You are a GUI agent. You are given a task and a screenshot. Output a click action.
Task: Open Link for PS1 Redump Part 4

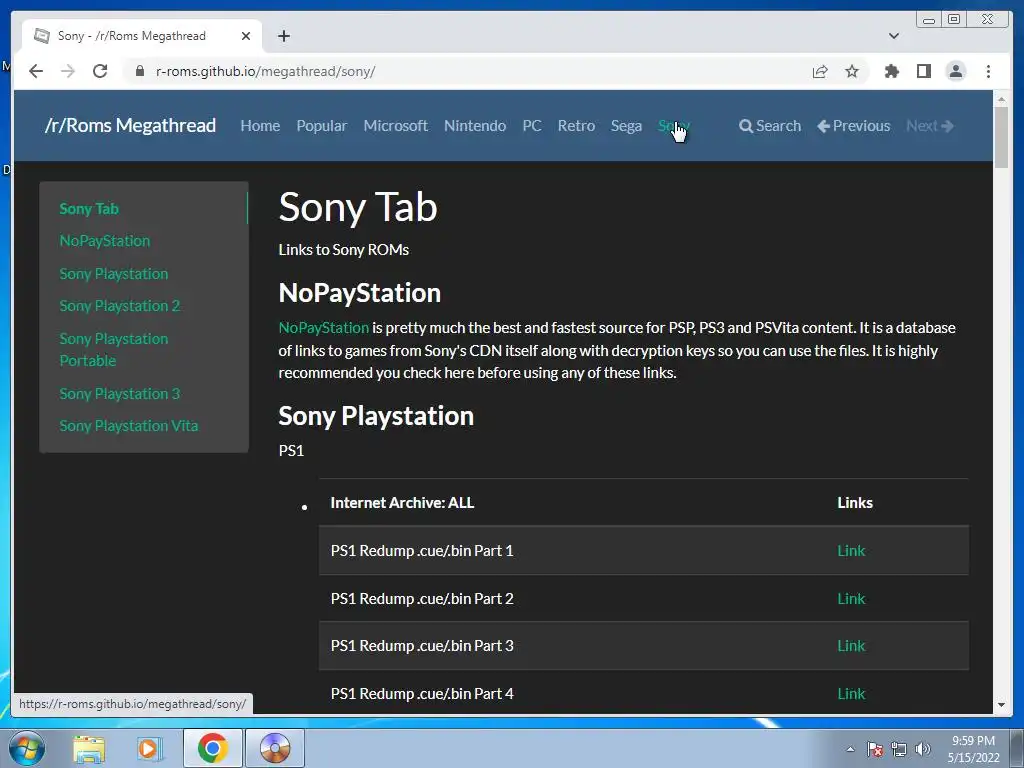tap(851, 694)
